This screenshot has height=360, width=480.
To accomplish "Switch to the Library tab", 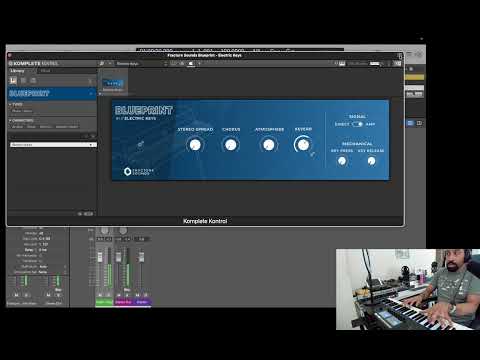I will [17, 71].
